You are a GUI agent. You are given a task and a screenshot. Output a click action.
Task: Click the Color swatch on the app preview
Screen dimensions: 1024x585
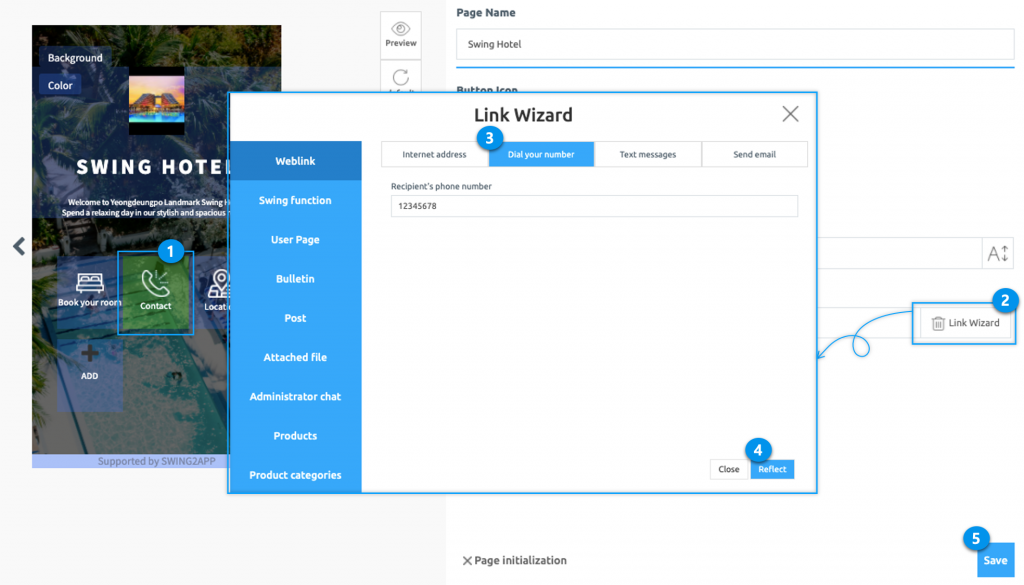(60, 85)
